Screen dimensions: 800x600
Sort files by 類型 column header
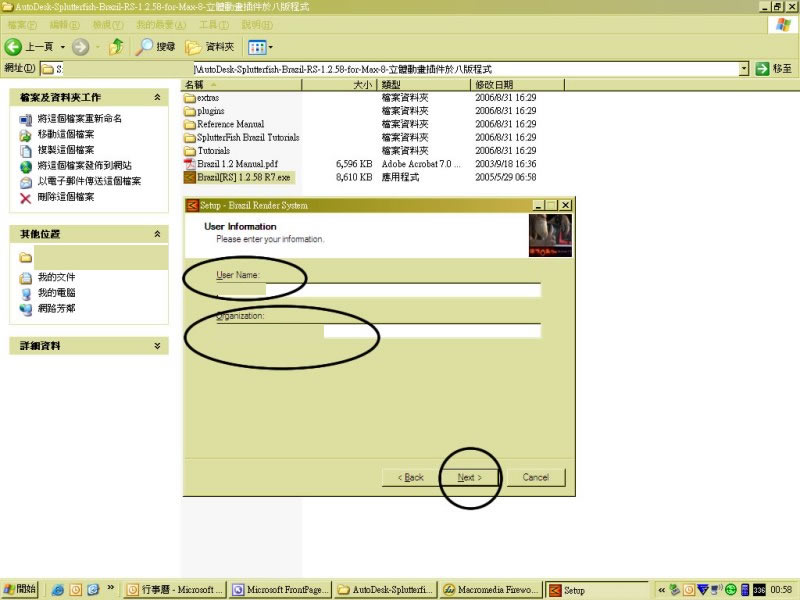(423, 85)
